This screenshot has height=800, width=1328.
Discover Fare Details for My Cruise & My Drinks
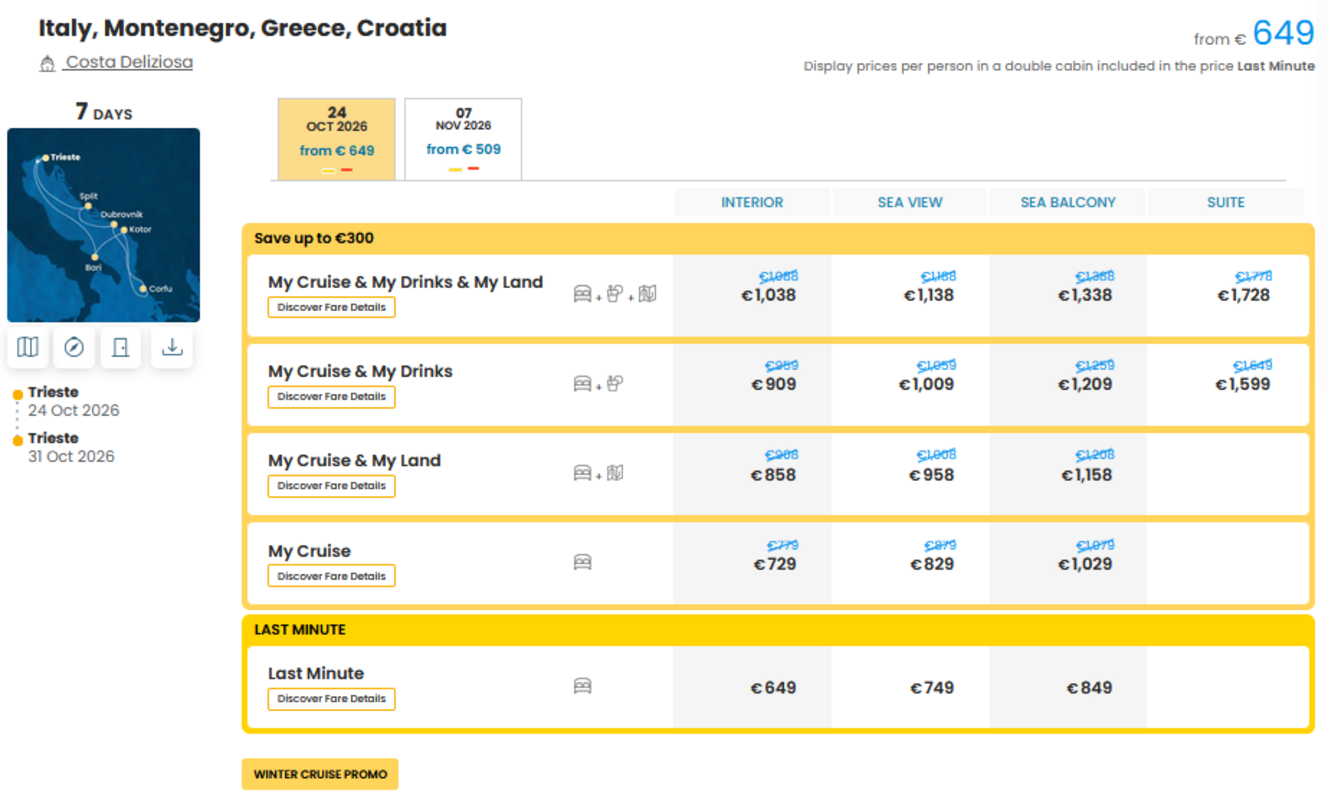click(331, 396)
